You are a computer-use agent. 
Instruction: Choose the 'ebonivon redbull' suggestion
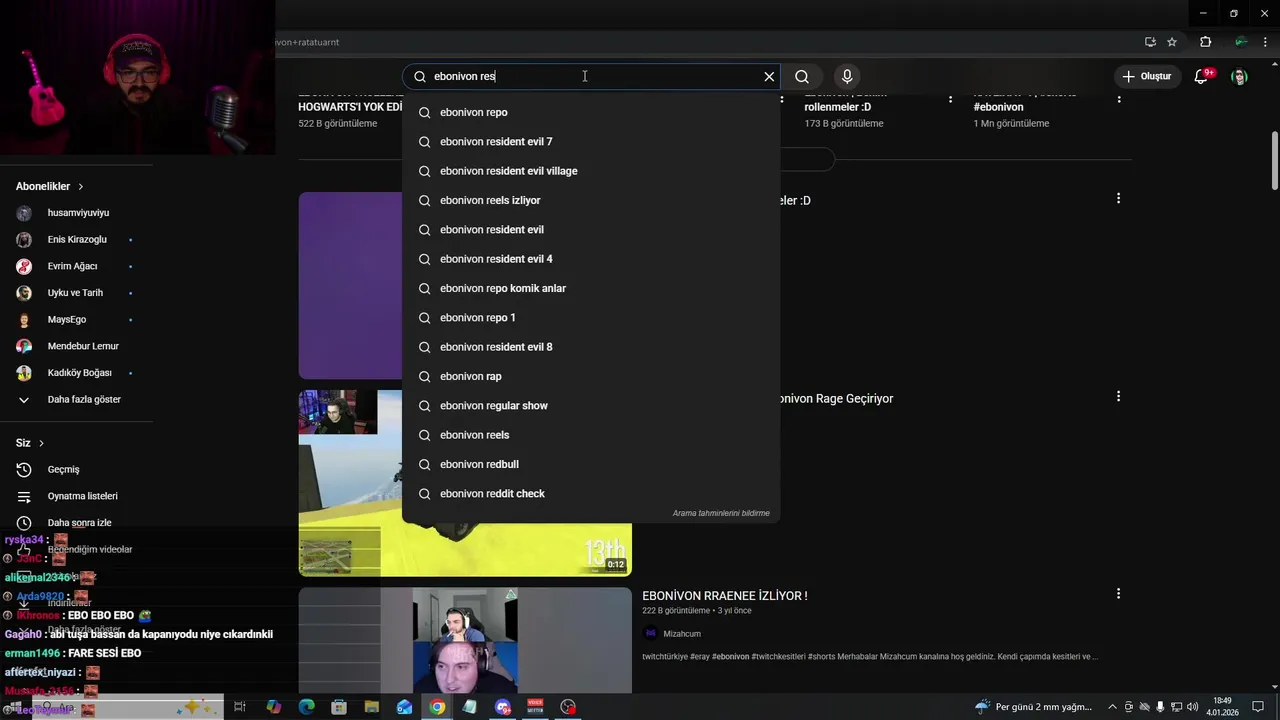click(591, 464)
